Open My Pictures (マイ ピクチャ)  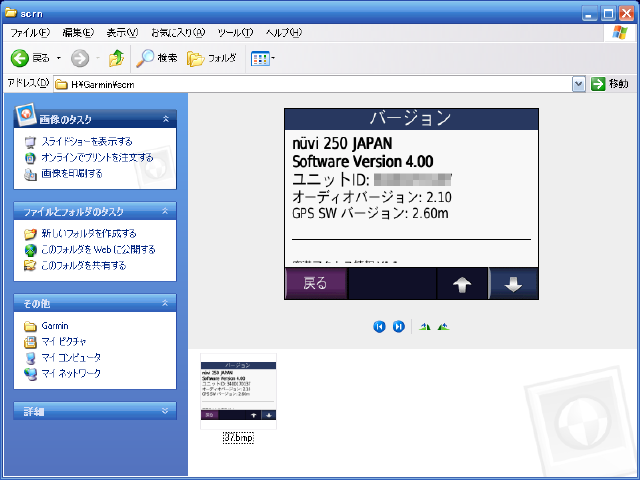point(64,342)
